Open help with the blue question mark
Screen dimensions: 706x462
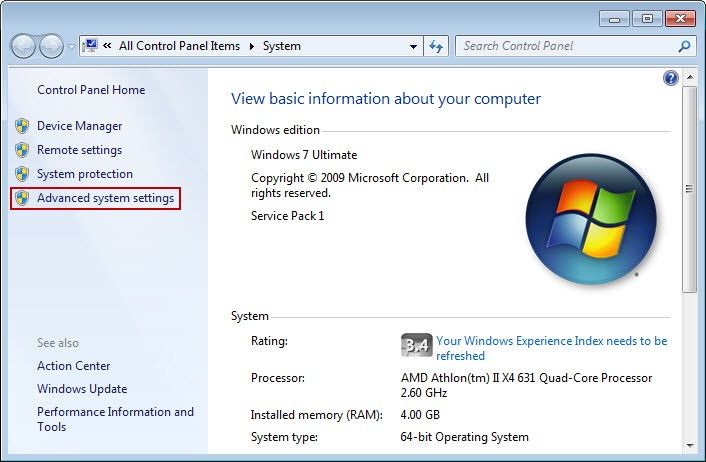pos(670,78)
